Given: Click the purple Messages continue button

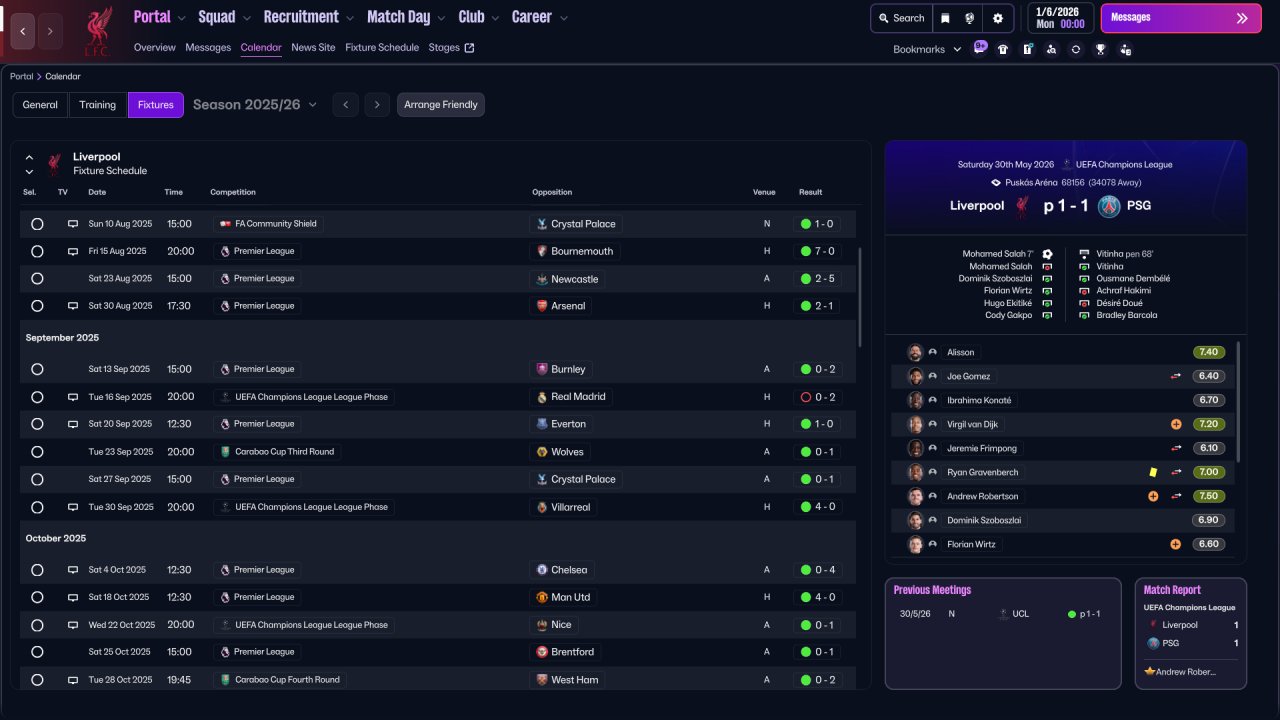Looking at the screenshot, I should click(x=1179, y=18).
